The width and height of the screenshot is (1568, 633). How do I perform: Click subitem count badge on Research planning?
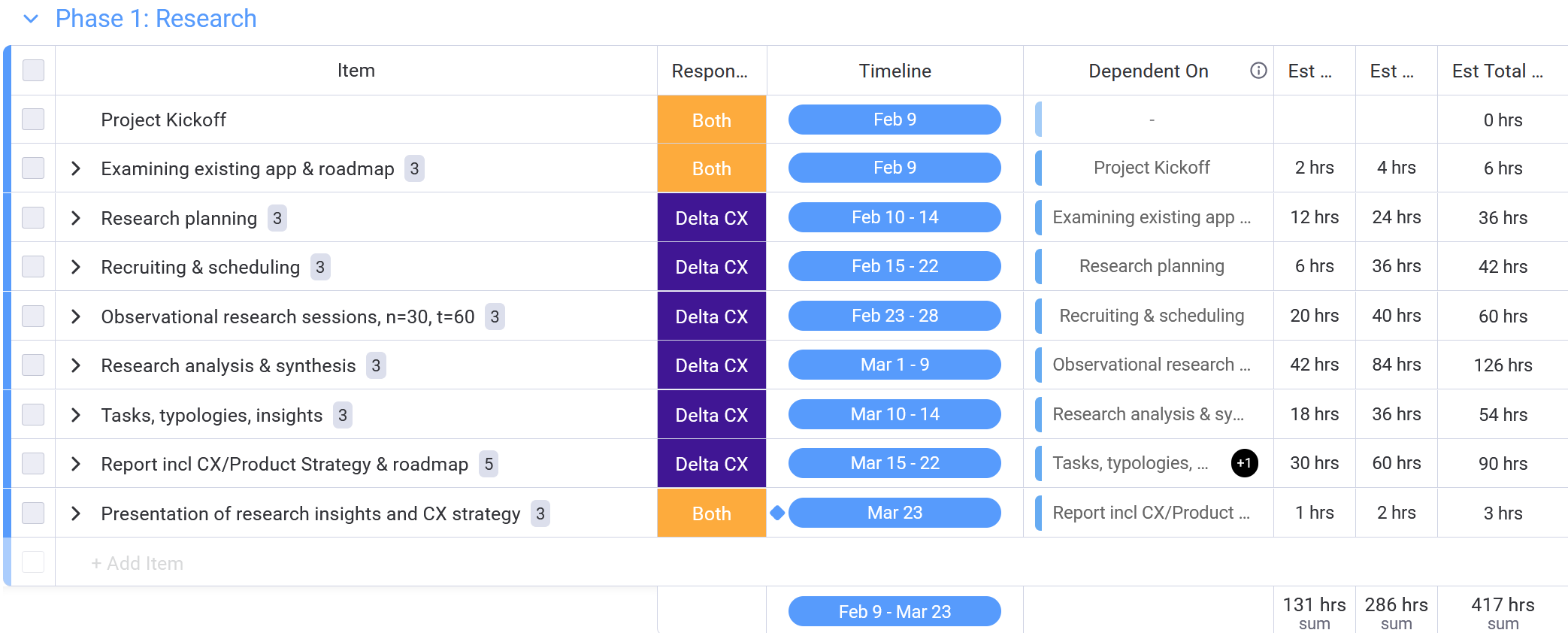277,218
